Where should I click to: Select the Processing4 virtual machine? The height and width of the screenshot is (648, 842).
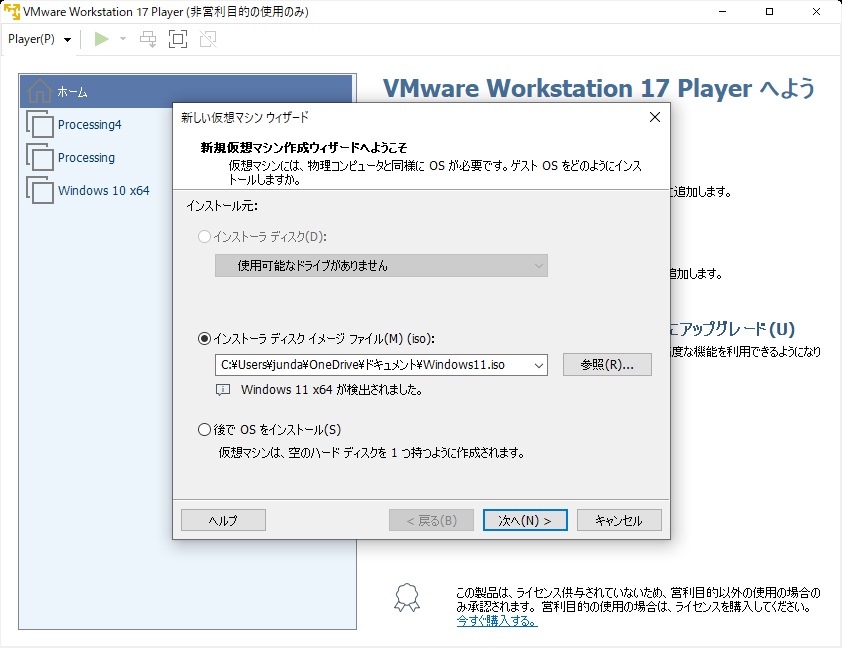(90, 125)
